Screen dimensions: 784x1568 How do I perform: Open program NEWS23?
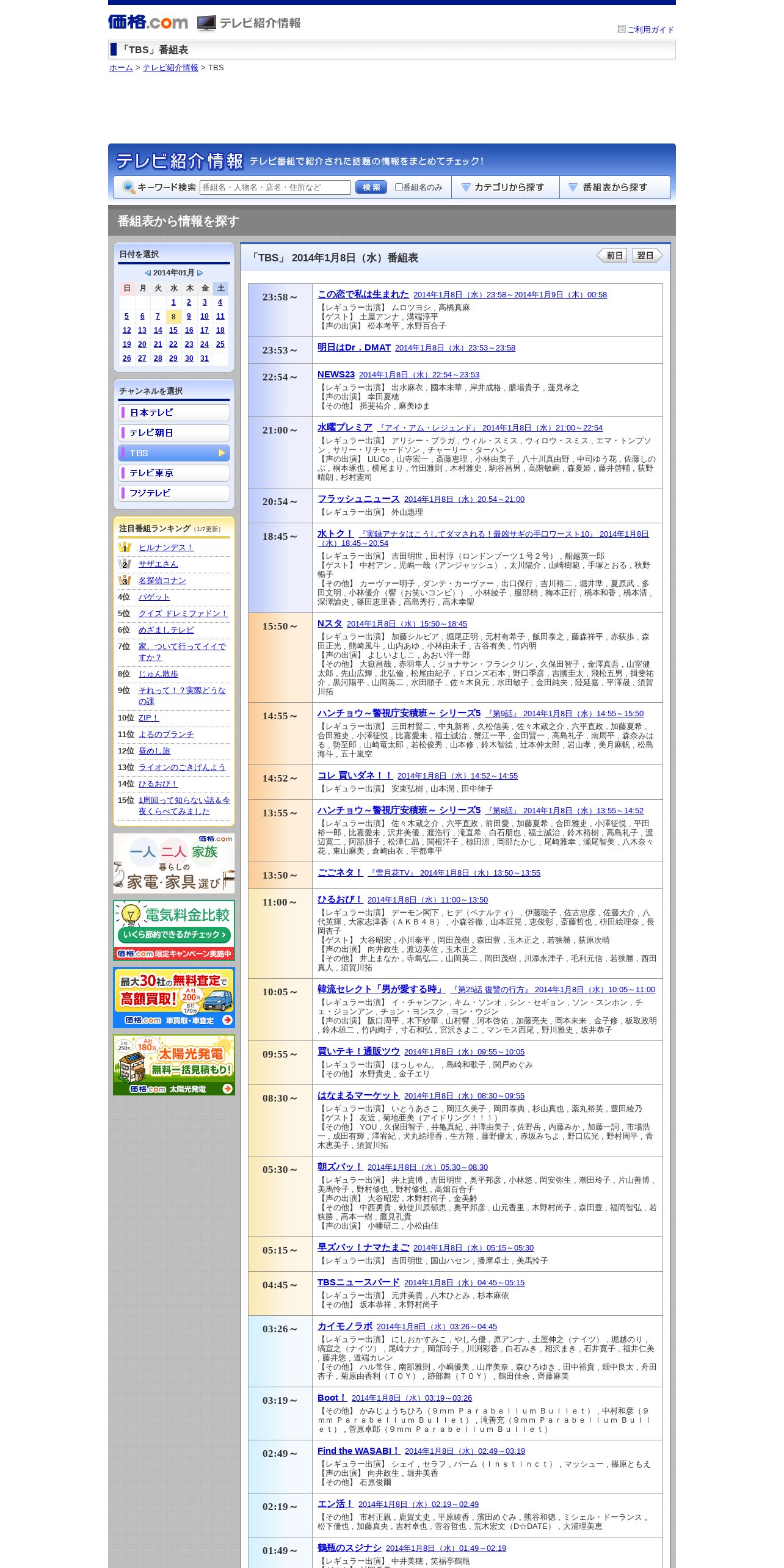pyautogui.click(x=336, y=374)
